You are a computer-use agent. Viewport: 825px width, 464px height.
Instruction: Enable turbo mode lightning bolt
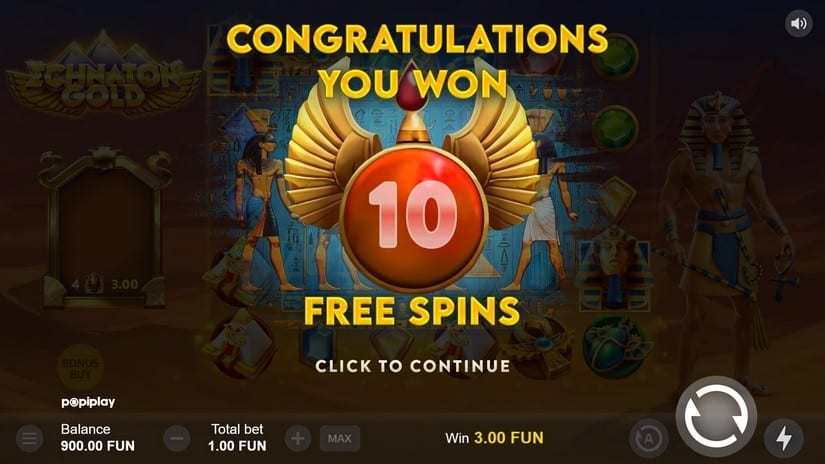(784, 438)
